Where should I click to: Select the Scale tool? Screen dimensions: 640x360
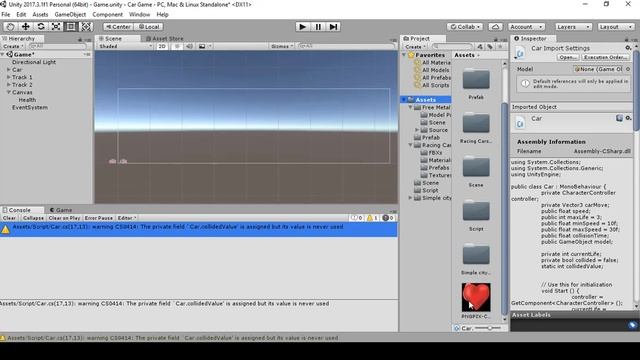coord(56,27)
